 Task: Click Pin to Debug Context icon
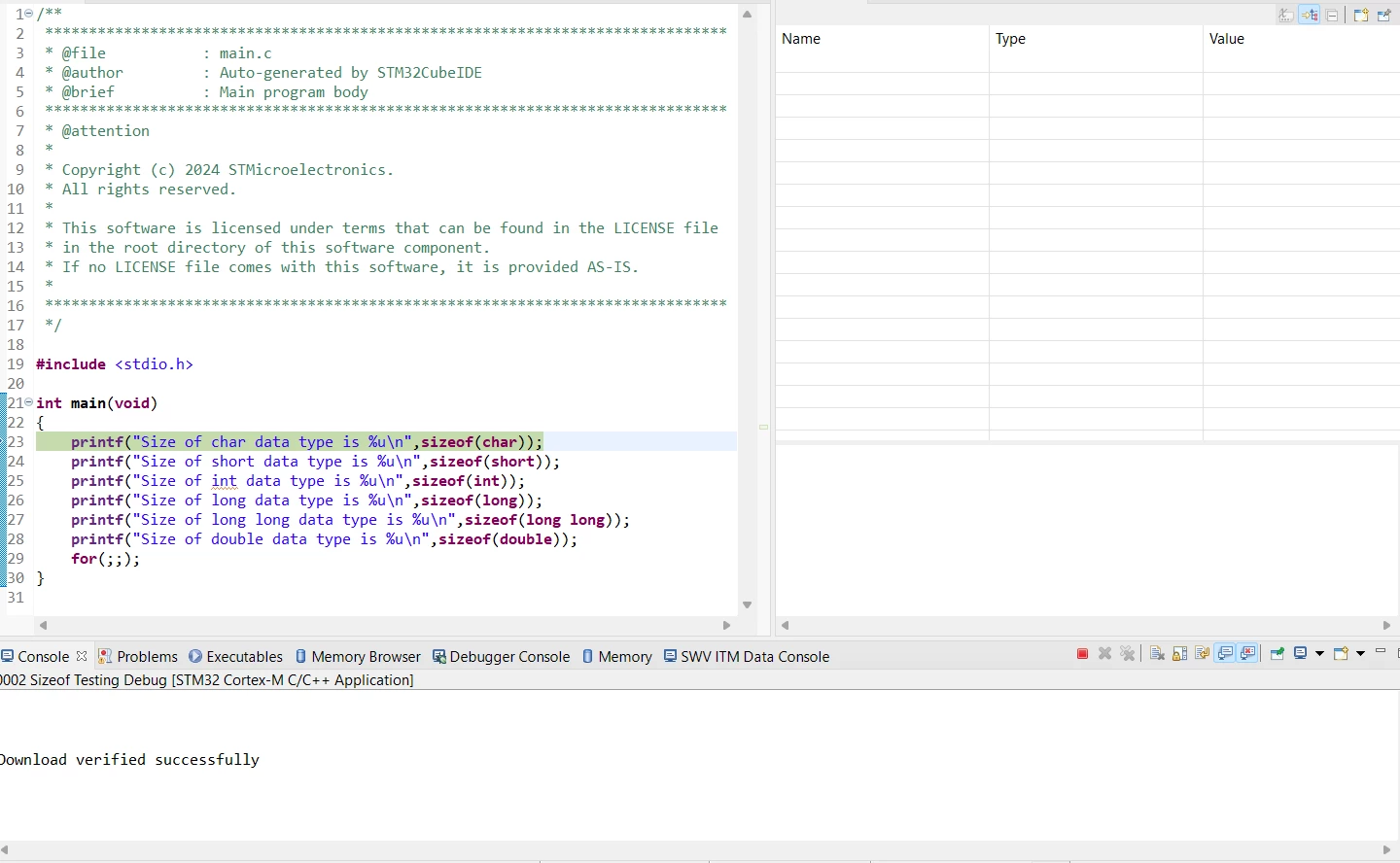tap(1384, 15)
